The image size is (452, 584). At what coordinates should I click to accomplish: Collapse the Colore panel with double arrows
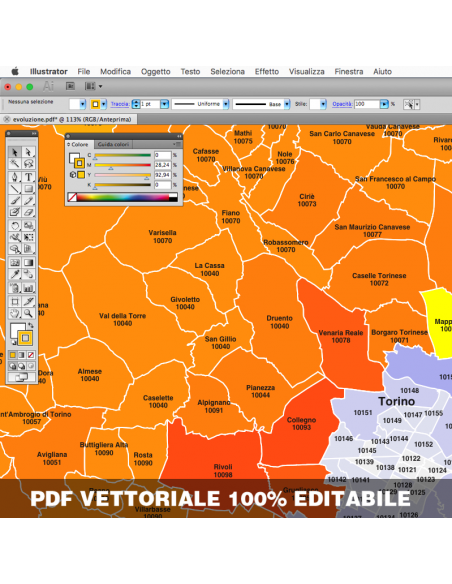click(x=179, y=136)
